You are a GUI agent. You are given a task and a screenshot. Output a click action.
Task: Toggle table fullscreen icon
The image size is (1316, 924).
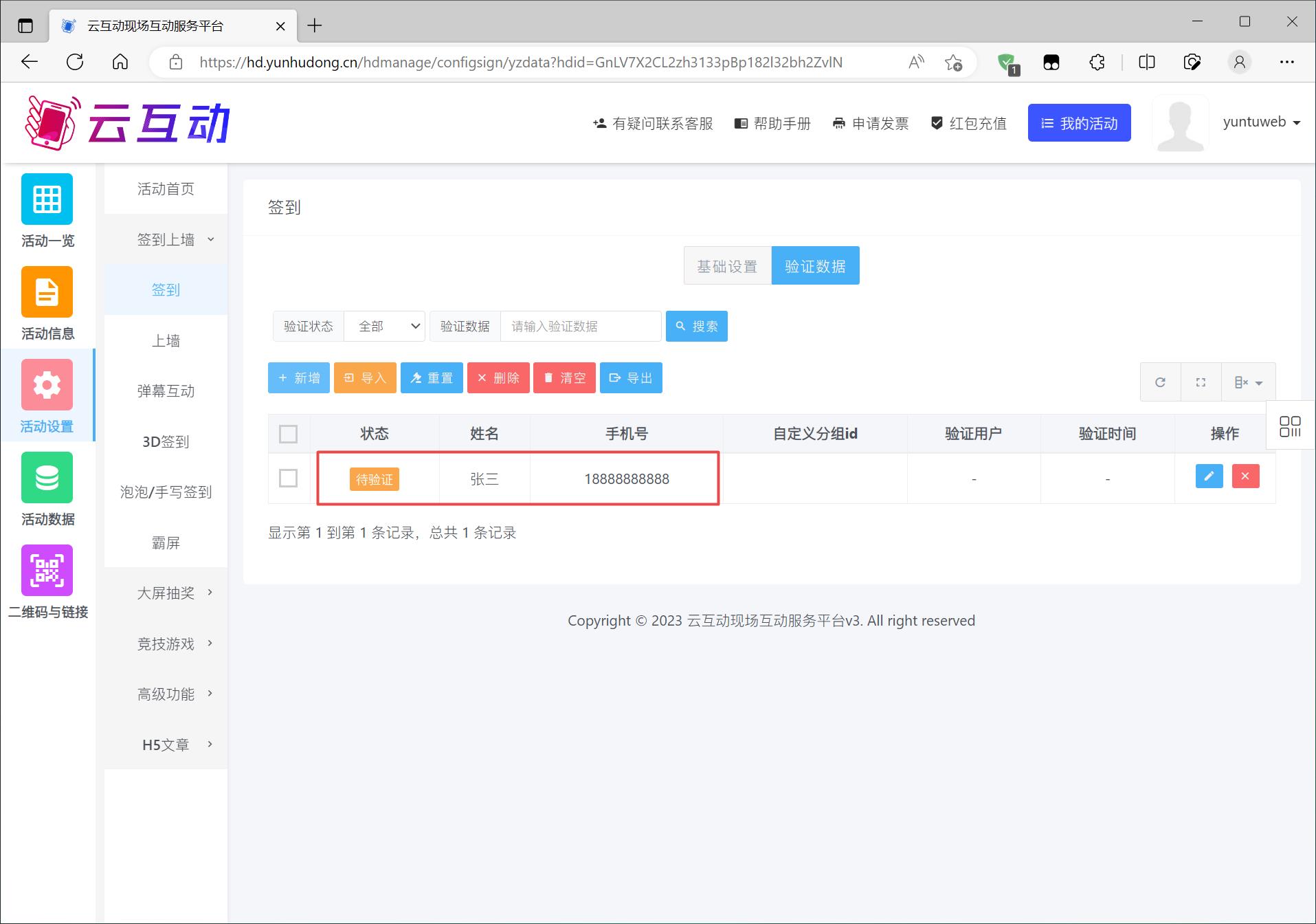[1201, 382]
